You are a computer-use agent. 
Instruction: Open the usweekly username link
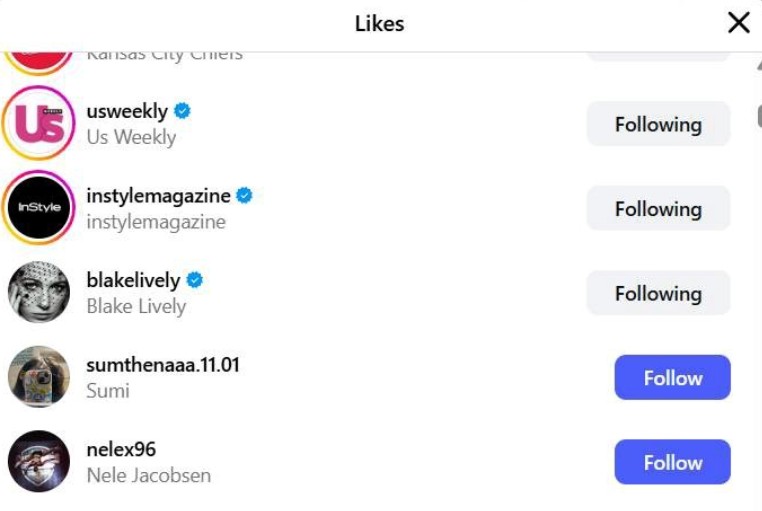click(x=127, y=111)
